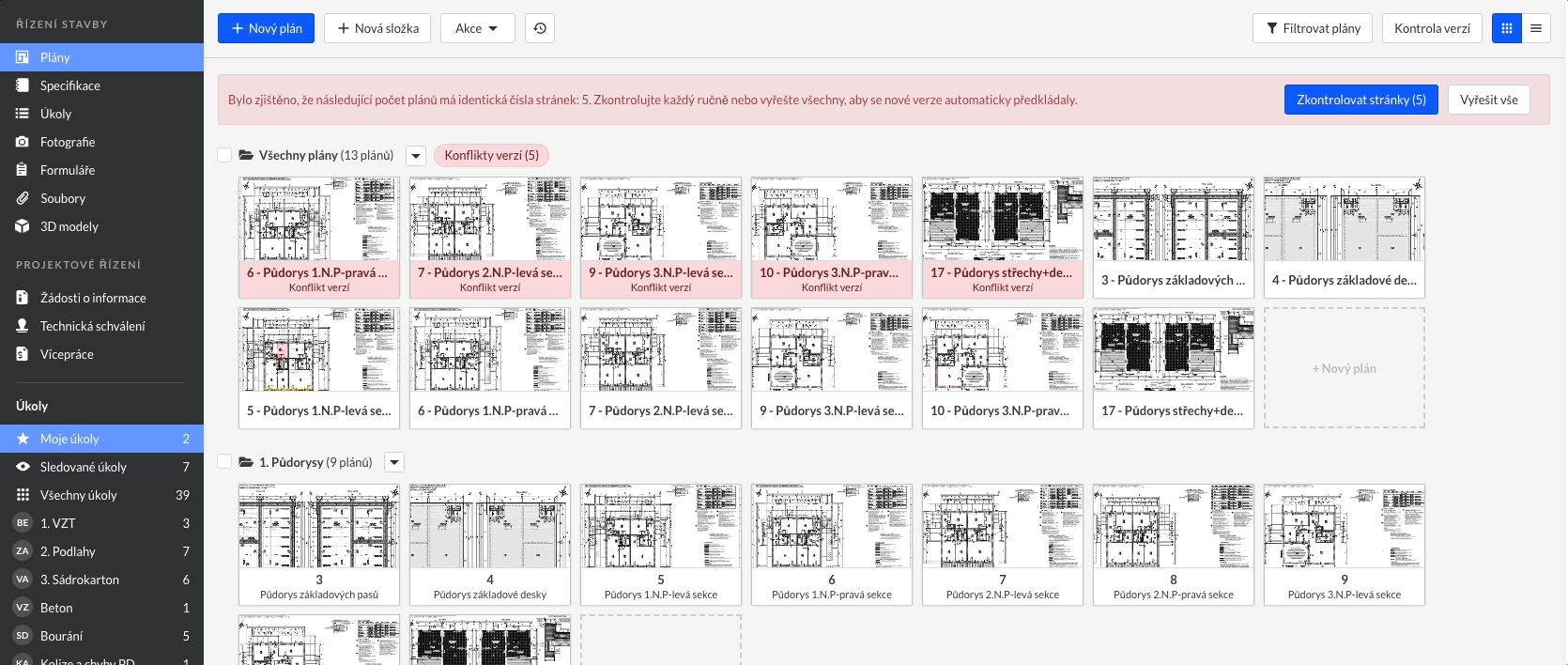Open Moje úkoly in sidebar

tap(69, 439)
